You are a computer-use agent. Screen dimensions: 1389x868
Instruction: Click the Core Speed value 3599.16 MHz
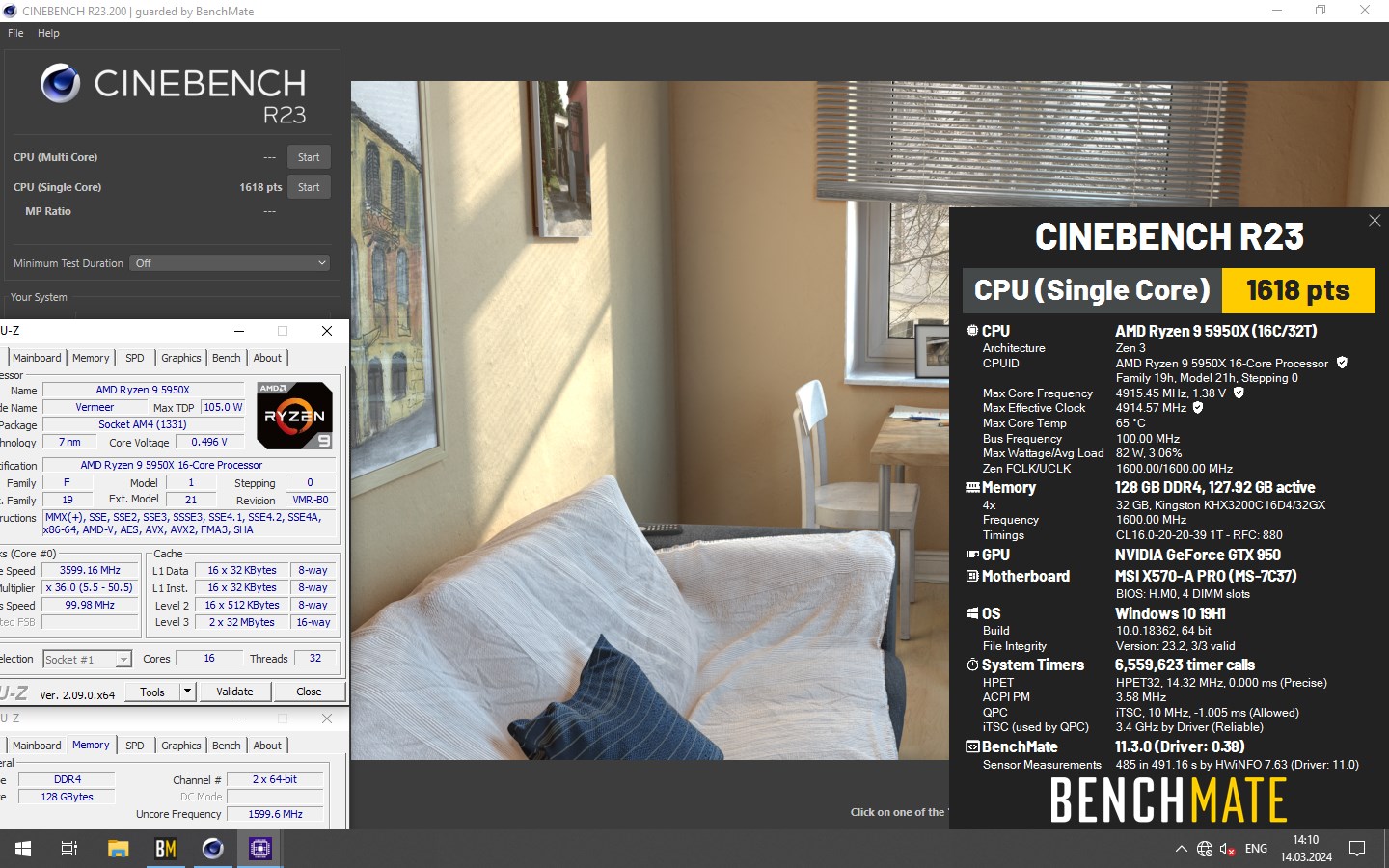pyautogui.click(x=90, y=570)
